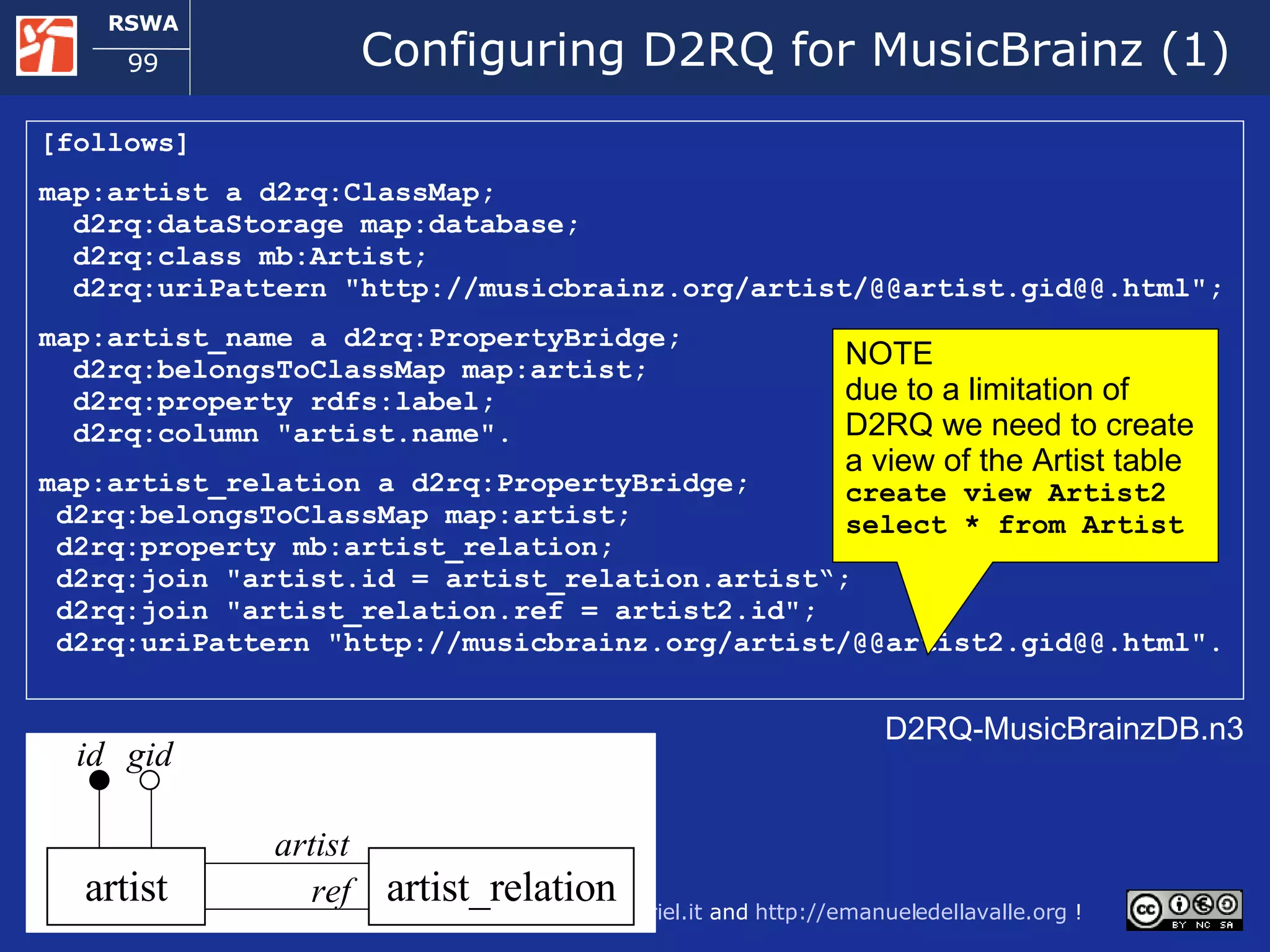Click the 'd2rq:column "artist.name".' line
This screenshot has width=1270, height=952.
(291, 434)
